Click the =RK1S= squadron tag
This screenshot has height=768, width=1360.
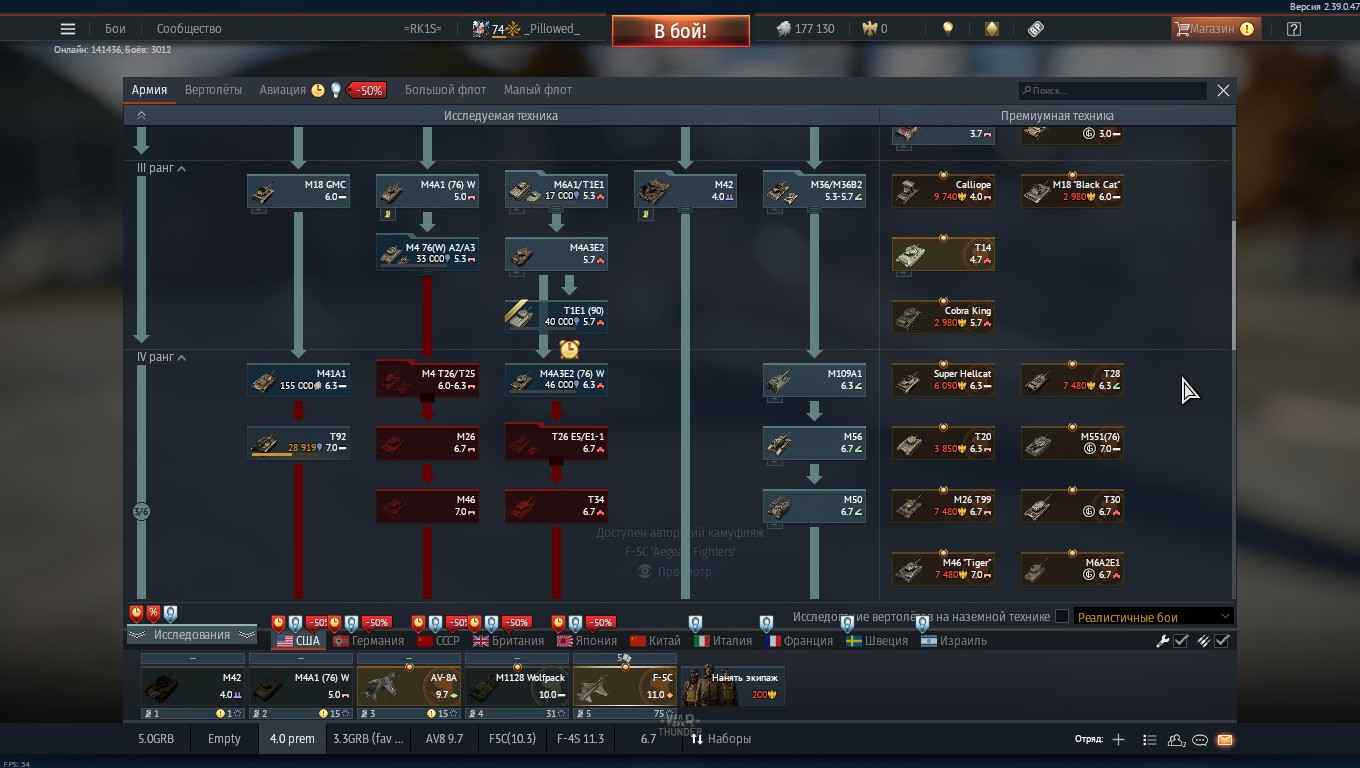[x=422, y=29]
